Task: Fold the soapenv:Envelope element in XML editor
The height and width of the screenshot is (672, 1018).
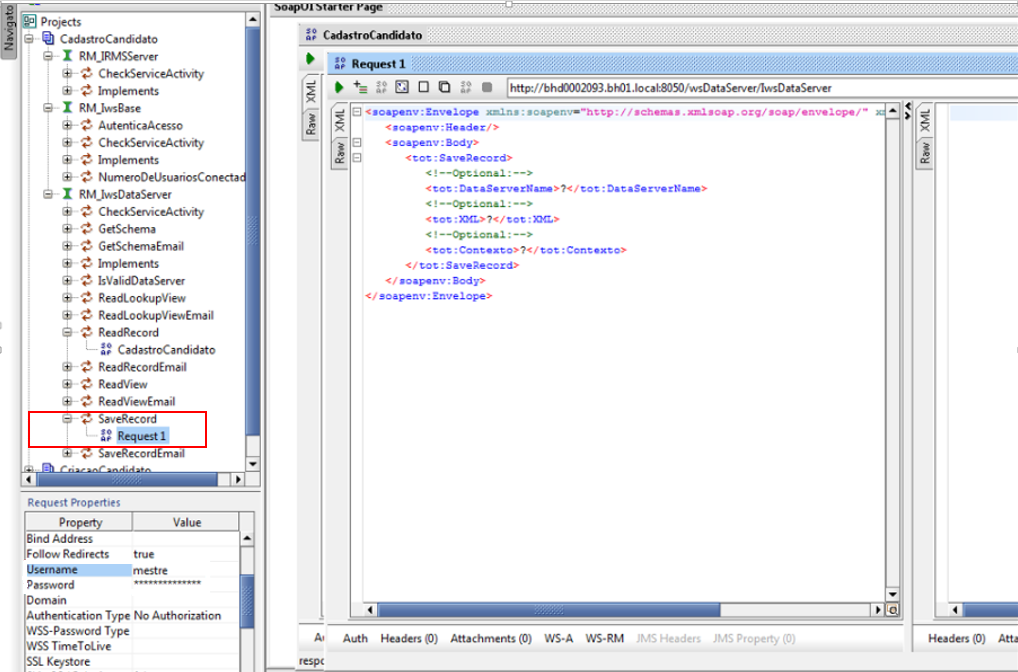Action: [357, 112]
